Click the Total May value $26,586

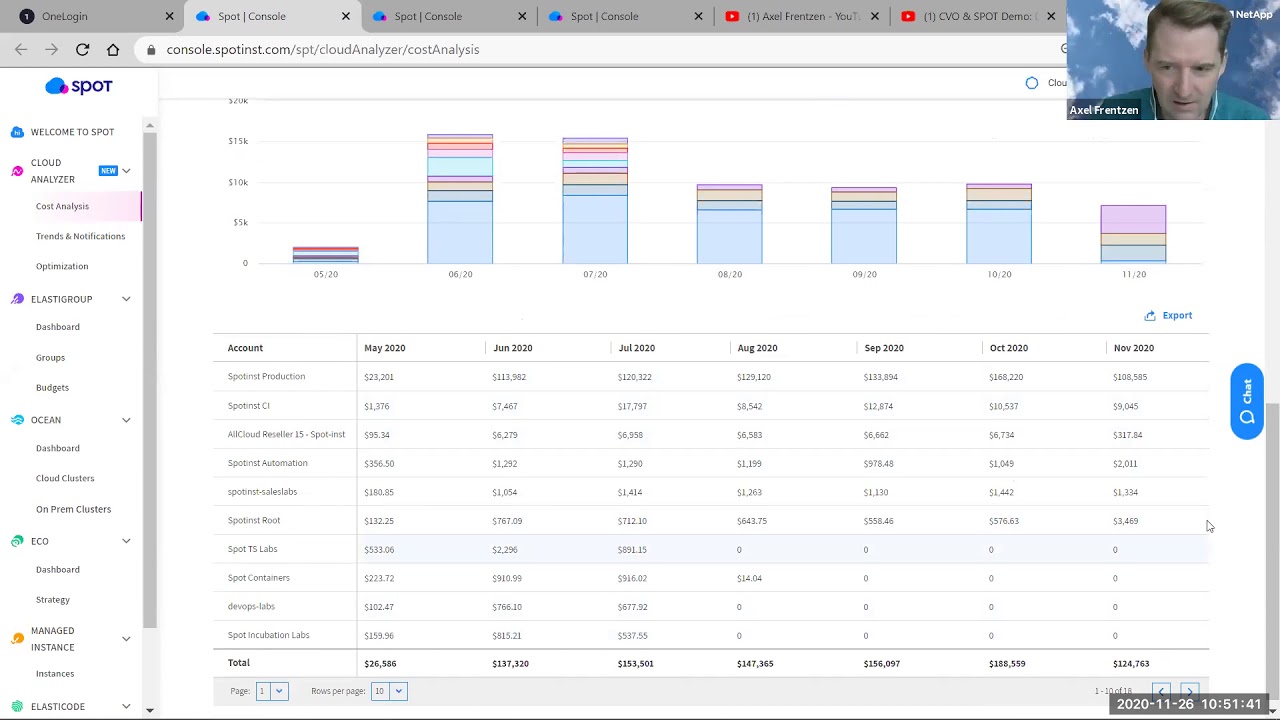click(x=380, y=664)
